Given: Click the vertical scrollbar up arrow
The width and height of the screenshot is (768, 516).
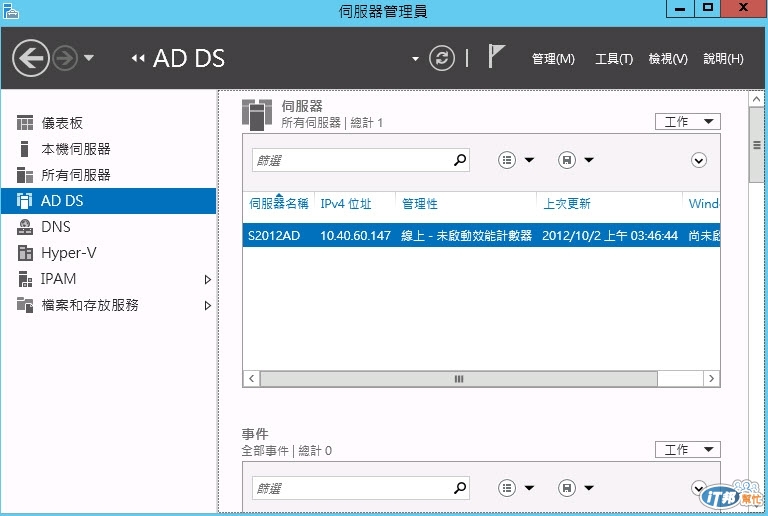Looking at the screenshot, I should pos(756,99).
